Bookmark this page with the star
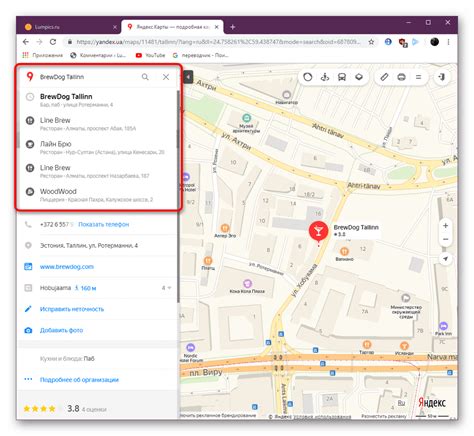 coord(371,42)
